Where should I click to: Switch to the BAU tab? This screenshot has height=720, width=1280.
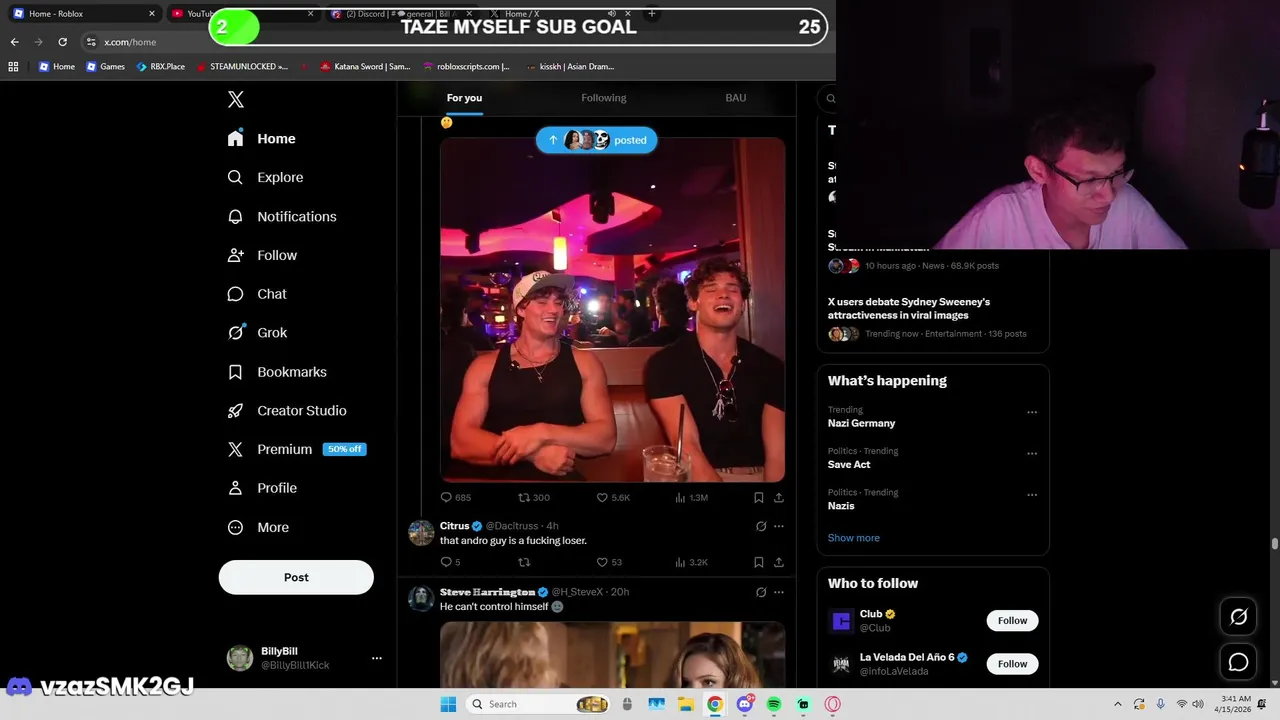(736, 98)
